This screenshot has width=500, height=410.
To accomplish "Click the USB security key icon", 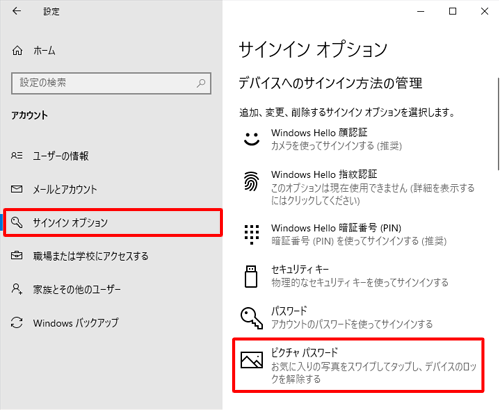I will click(251, 276).
